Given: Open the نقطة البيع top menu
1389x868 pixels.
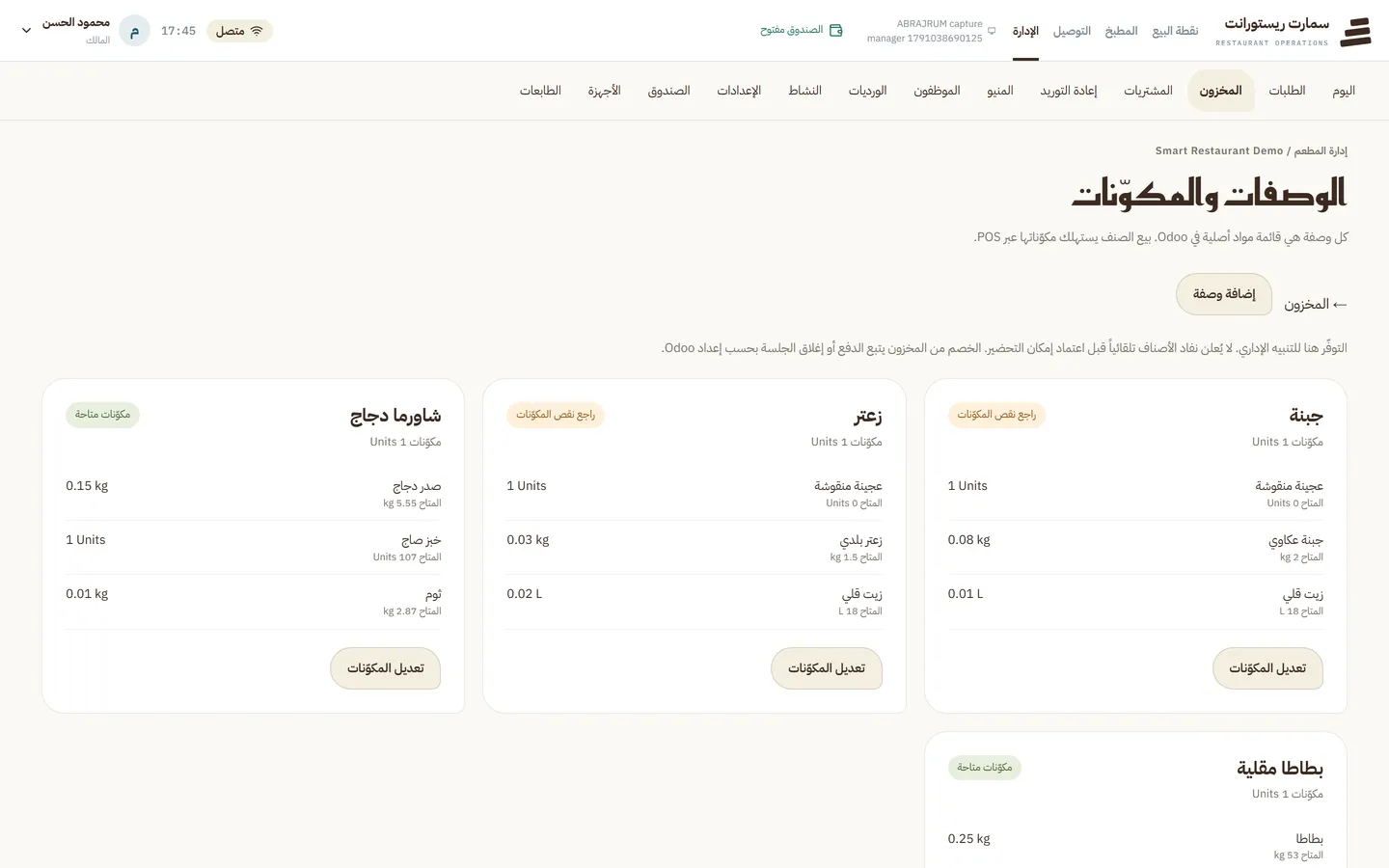Looking at the screenshot, I should (1175, 31).
